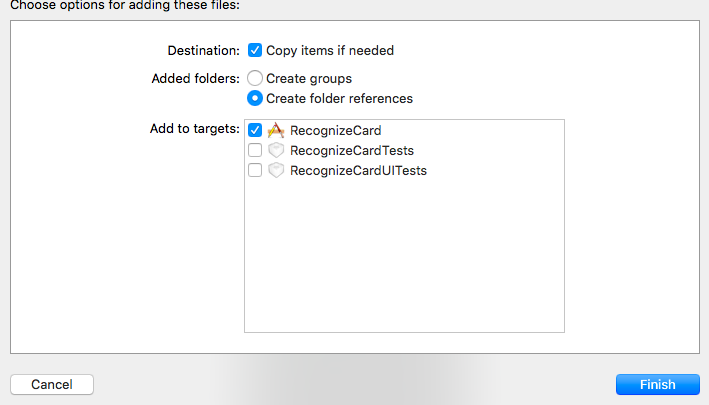
Task: Click the Added folders label
Action: click(x=194, y=78)
